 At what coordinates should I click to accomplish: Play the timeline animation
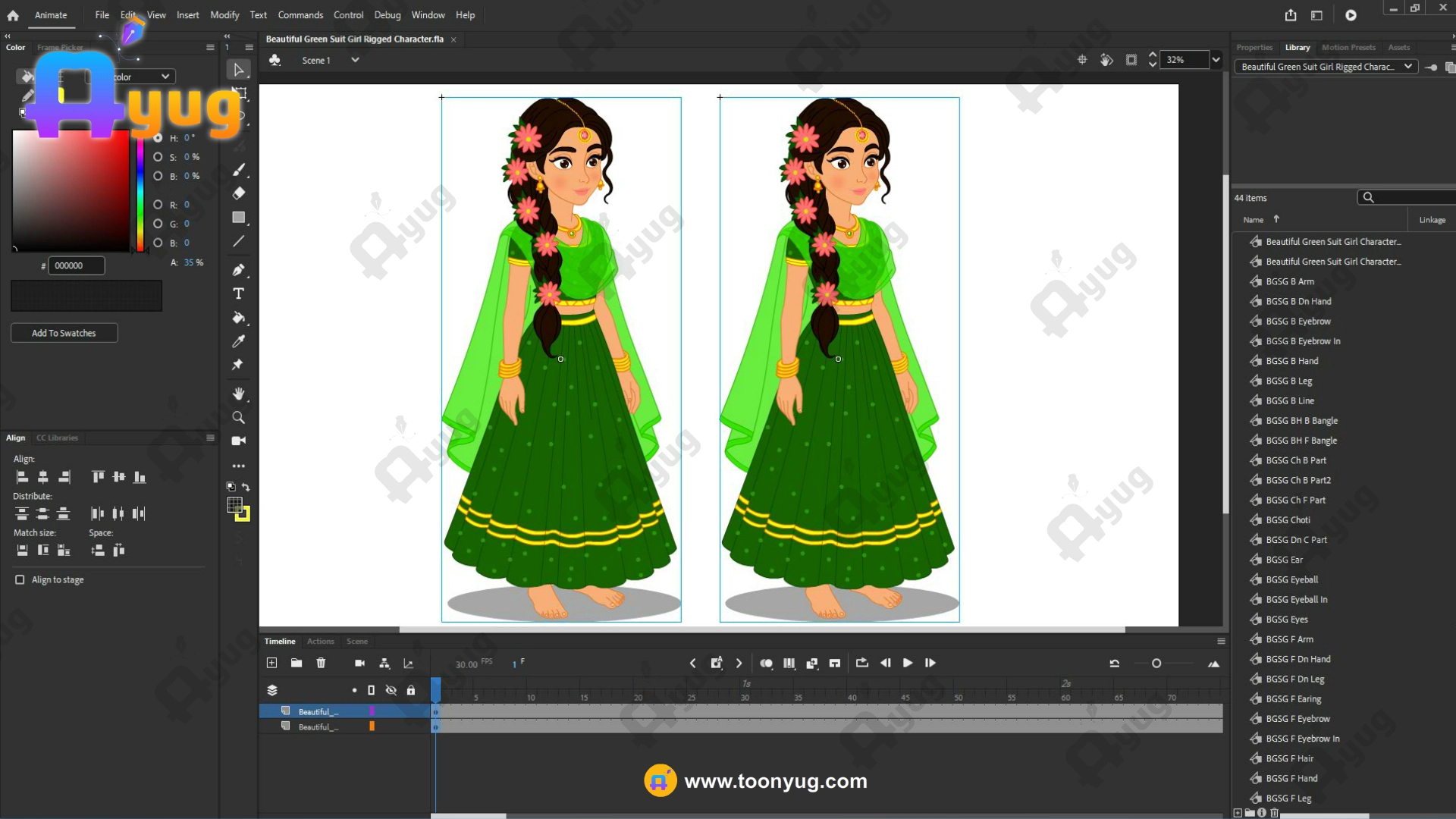click(907, 663)
